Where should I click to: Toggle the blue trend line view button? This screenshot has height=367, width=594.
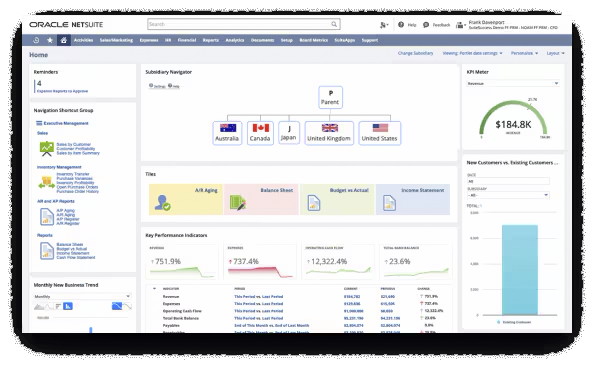click(117, 306)
